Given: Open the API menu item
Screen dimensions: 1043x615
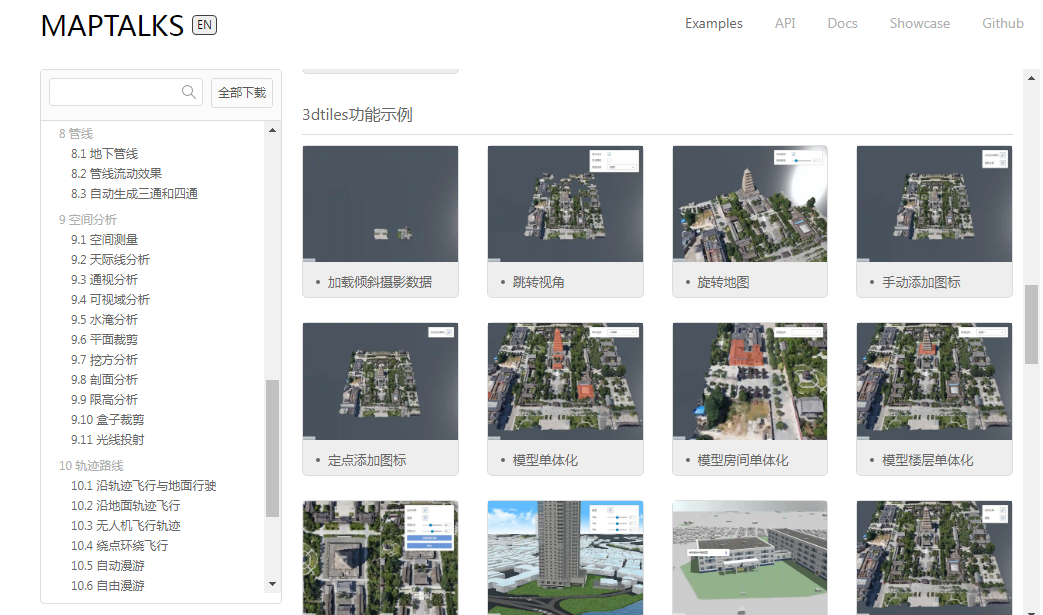Looking at the screenshot, I should click(x=785, y=23).
